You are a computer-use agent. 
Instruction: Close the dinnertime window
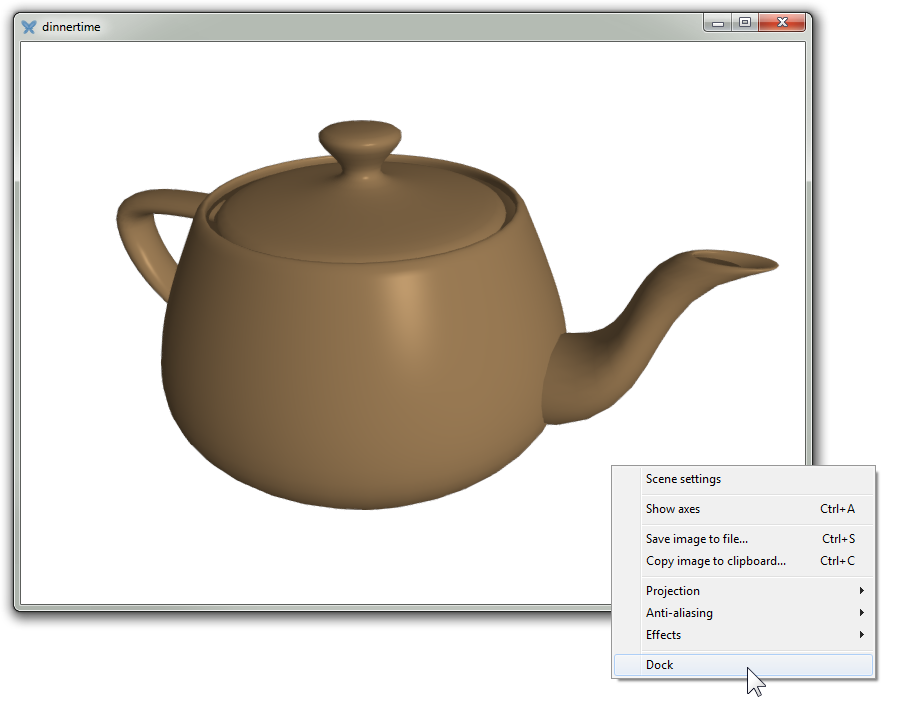coord(782,22)
